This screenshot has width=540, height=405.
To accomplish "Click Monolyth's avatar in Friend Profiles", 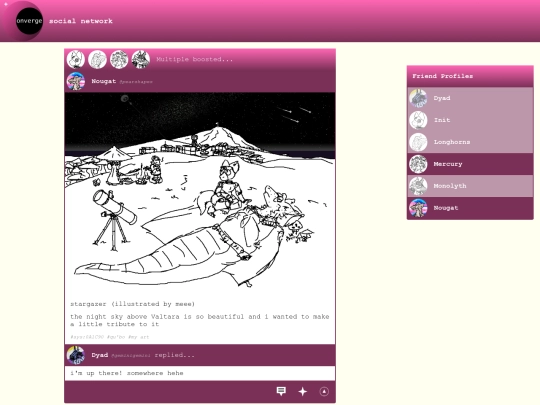I will click(x=418, y=186).
